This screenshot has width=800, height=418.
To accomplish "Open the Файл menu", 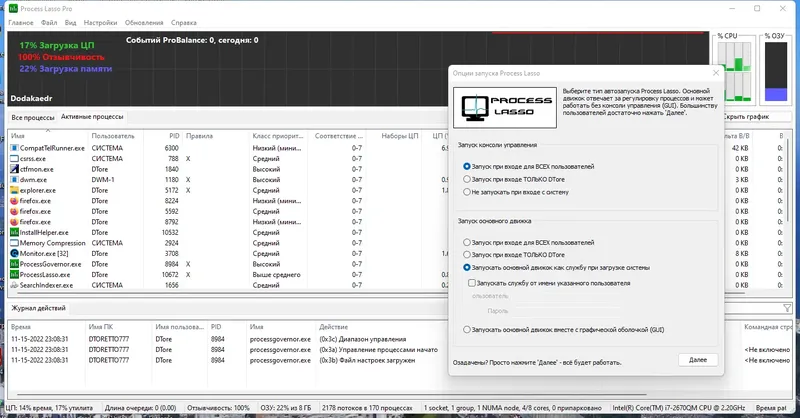I will click(x=49, y=22).
